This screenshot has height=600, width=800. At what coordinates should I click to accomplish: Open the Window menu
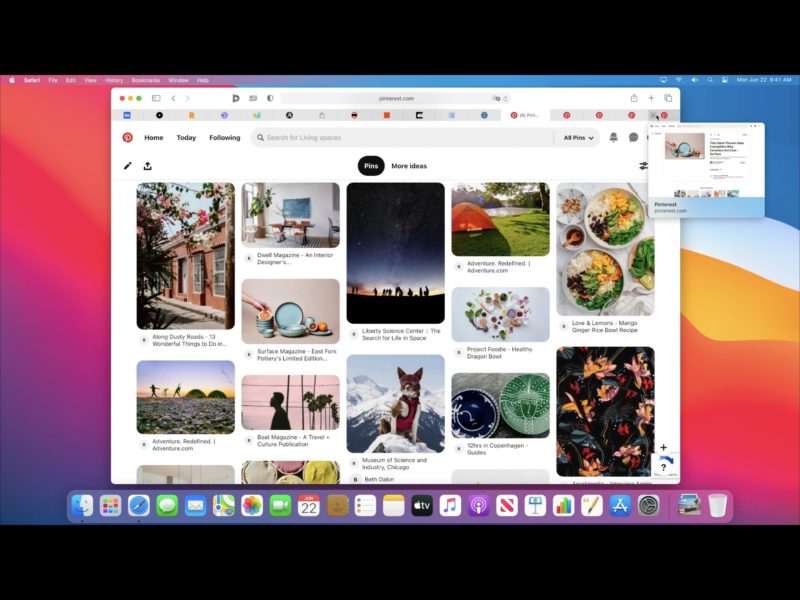[178, 80]
